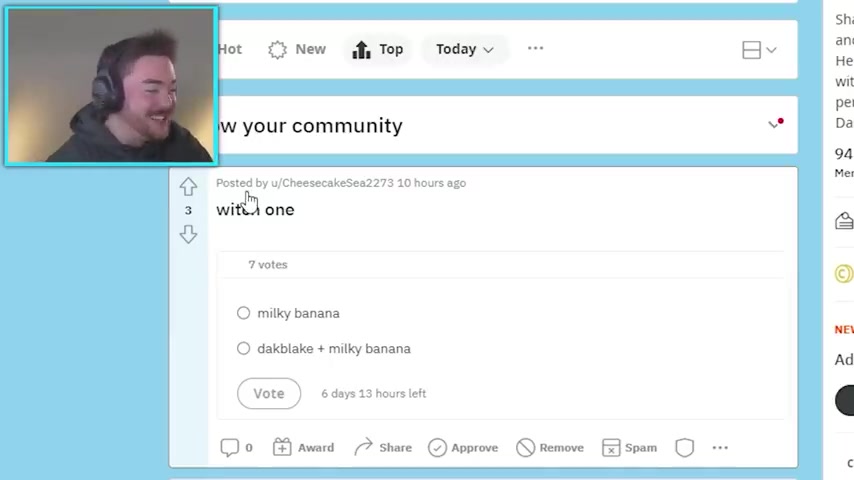Sort posts by Hot
This screenshot has width=854, height=480.
point(229,49)
